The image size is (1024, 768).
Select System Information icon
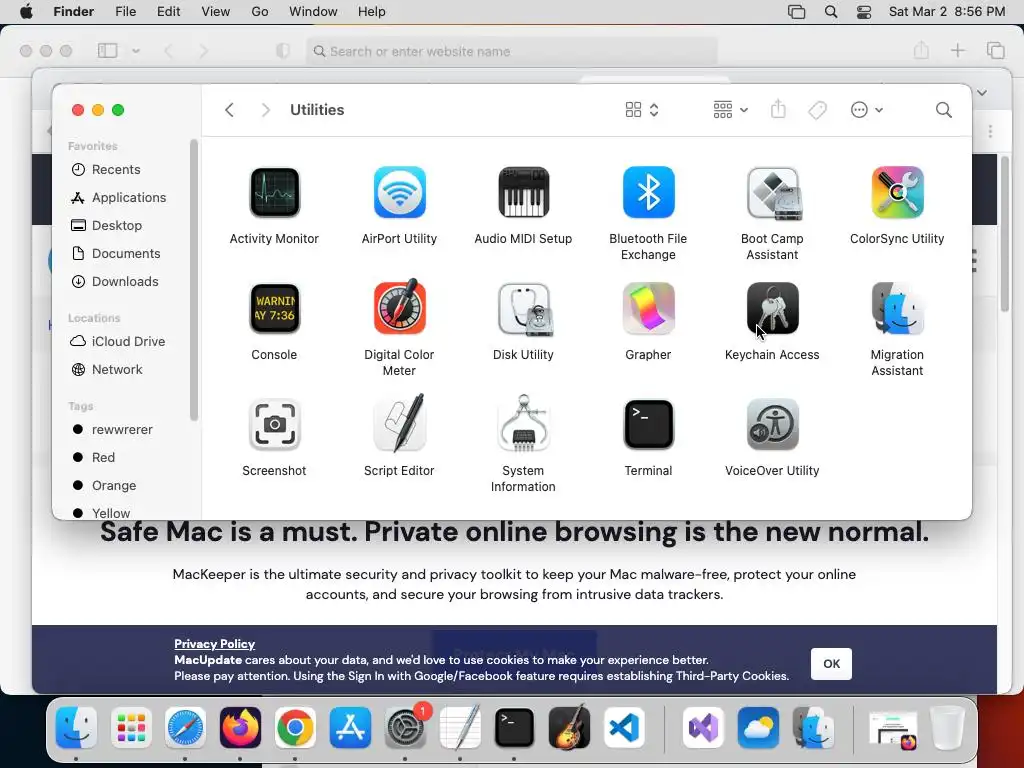(524, 423)
